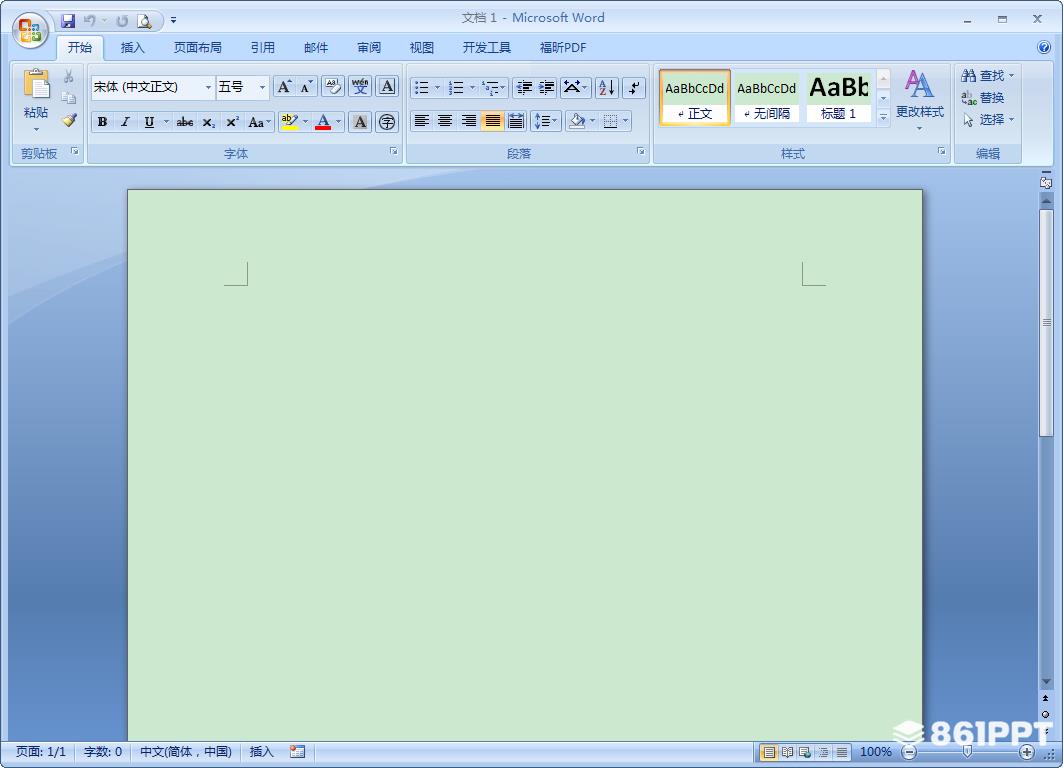Toggle bold formatting
This screenshot has width=1063, height=768.
(x=102, y=122)
